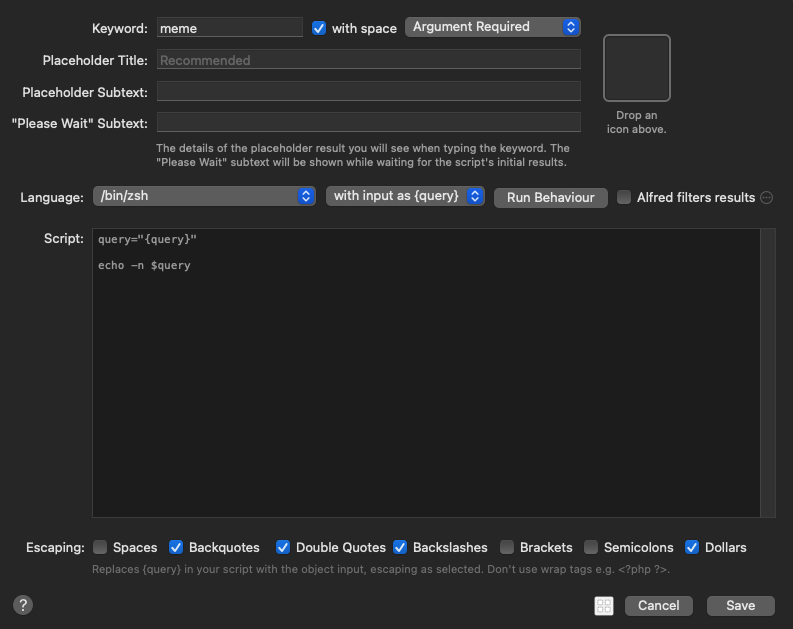Click the help question mark icon

coord(23,605)
